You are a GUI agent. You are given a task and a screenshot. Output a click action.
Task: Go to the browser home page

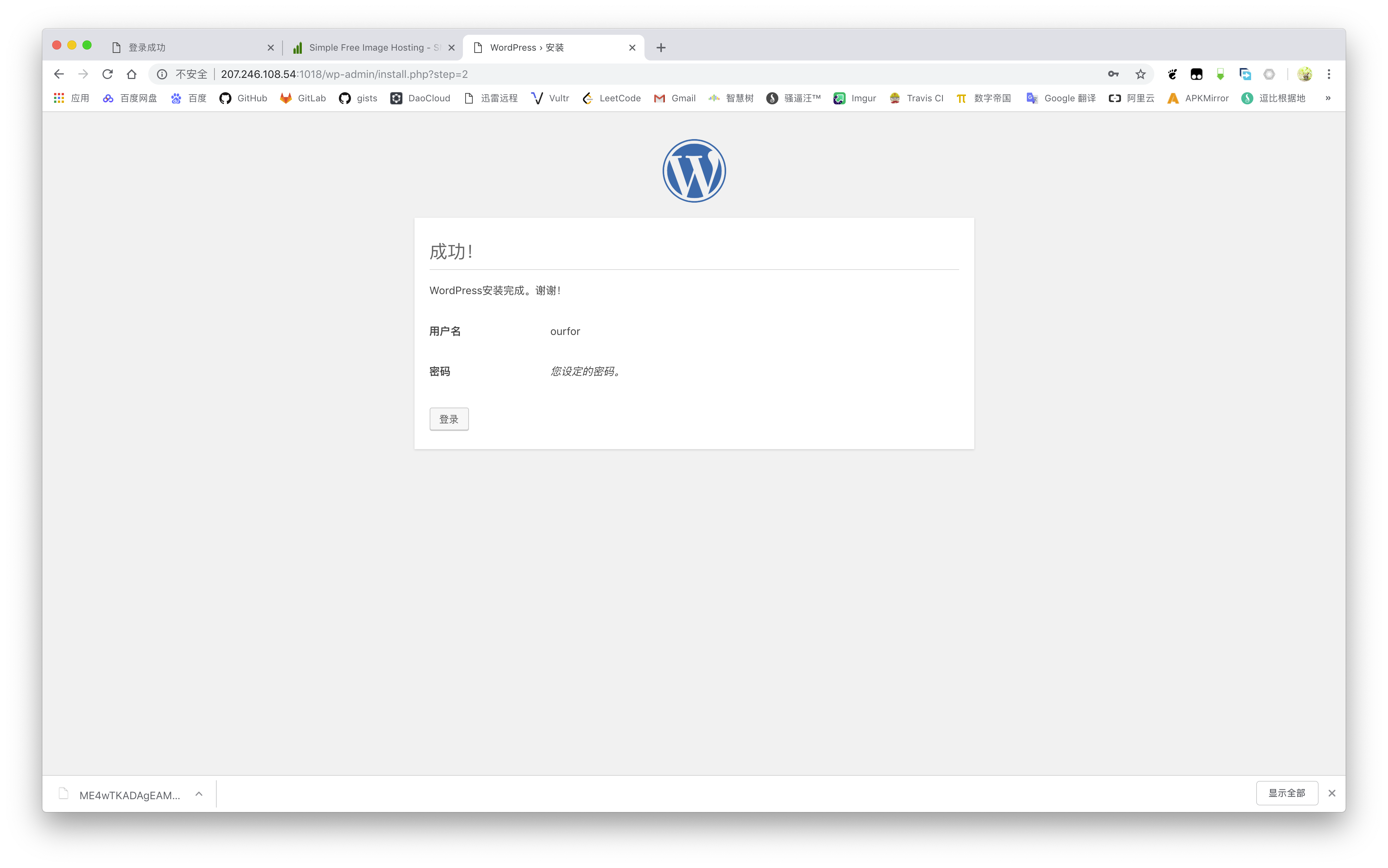click(x=132, y=74)
